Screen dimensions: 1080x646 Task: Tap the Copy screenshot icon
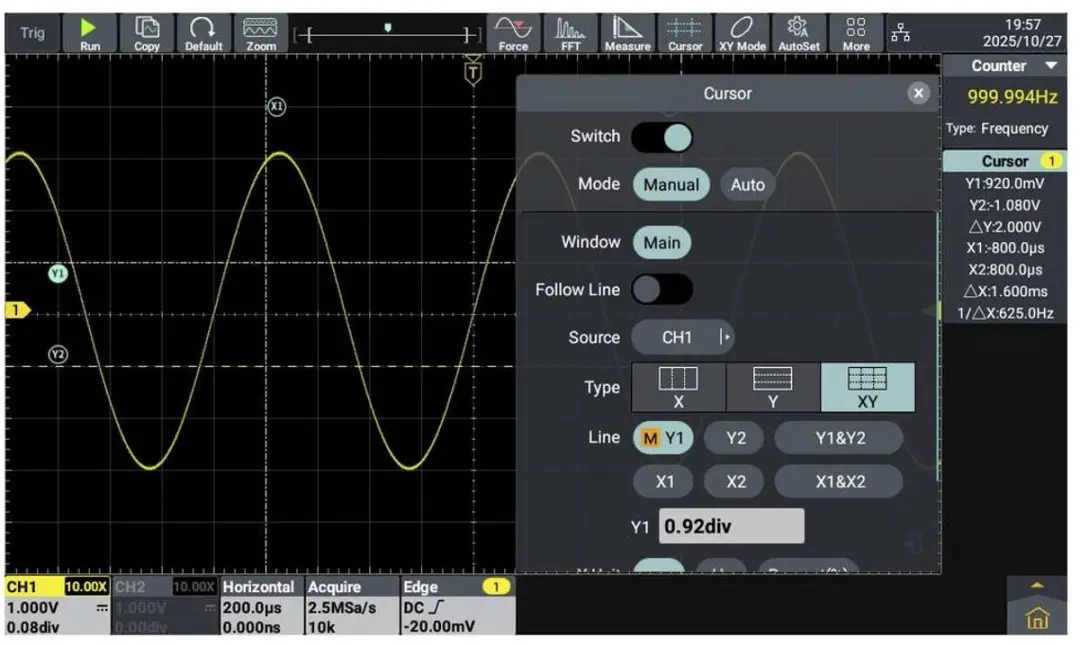point(147,33)
